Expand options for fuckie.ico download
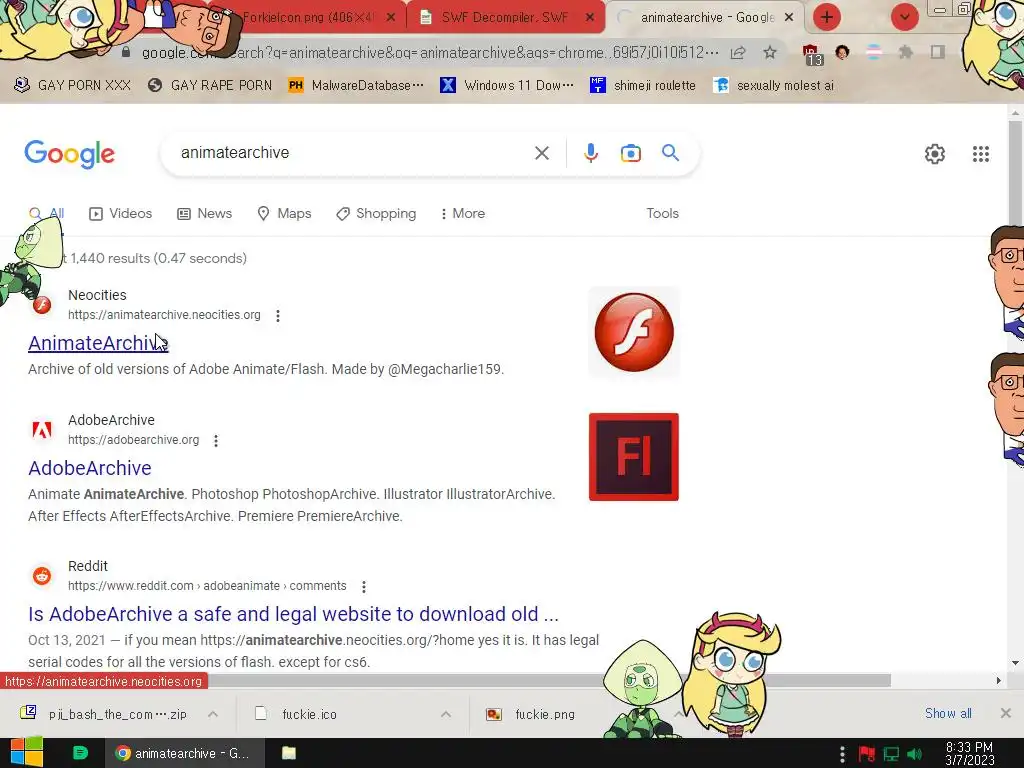 point(446,714)
